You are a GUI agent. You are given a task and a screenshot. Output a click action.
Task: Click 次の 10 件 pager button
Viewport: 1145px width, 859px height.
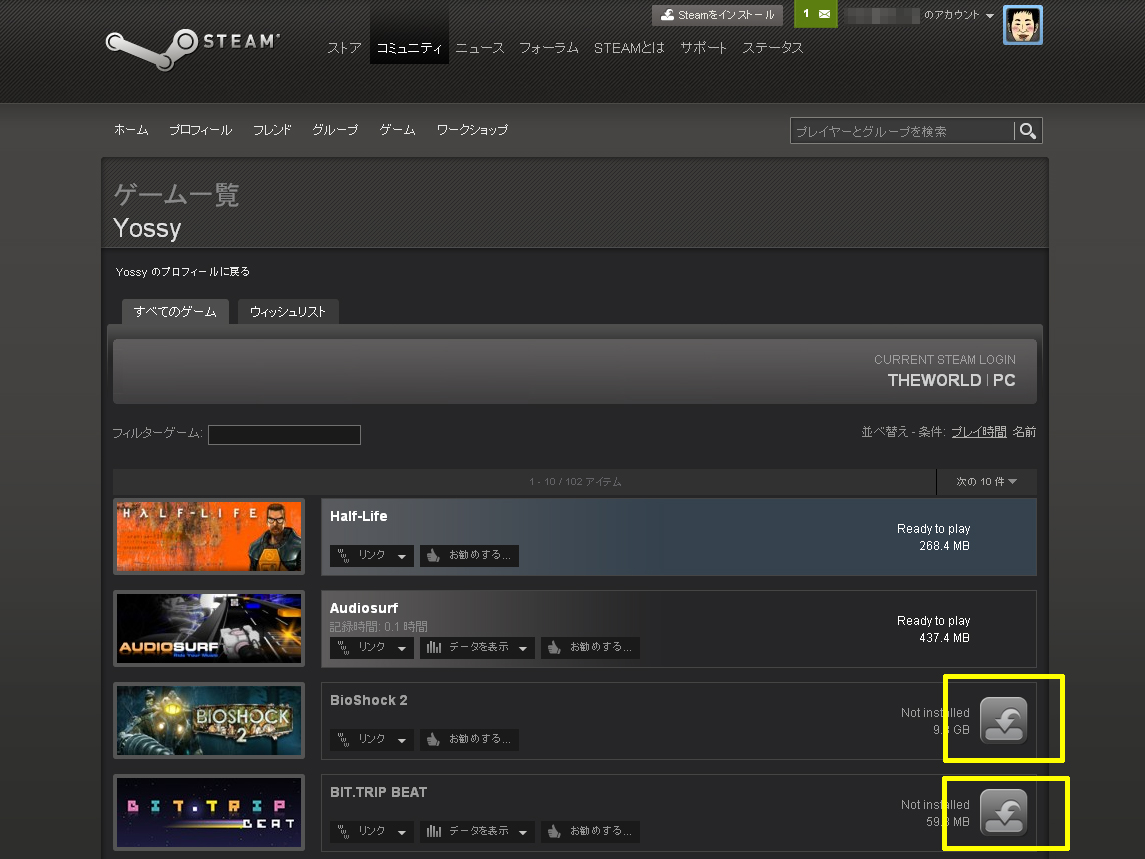pos(987,481)
